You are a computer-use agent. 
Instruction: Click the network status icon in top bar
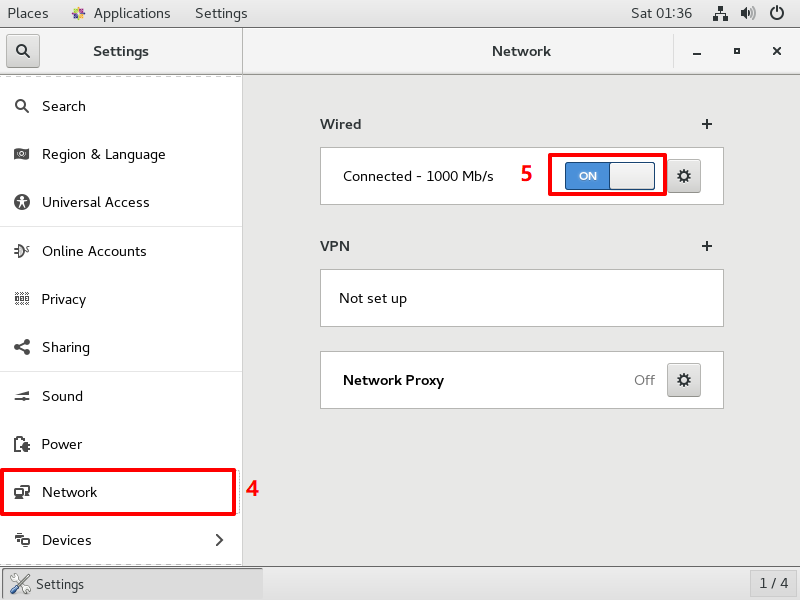(x=720, y=13)
